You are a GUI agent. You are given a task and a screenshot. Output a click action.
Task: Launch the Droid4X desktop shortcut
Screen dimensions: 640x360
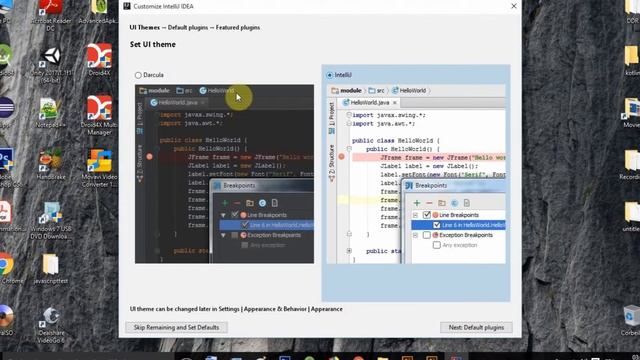99,60
